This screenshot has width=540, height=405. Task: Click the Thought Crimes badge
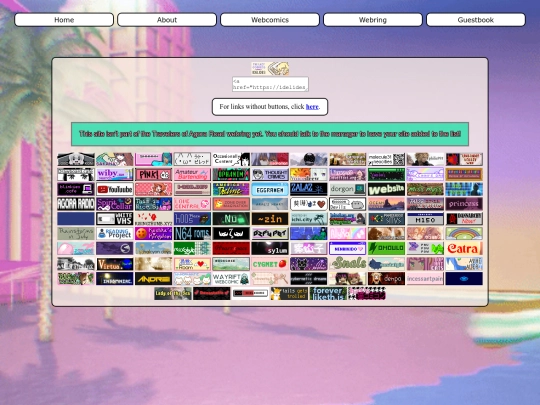click(270, 174)
